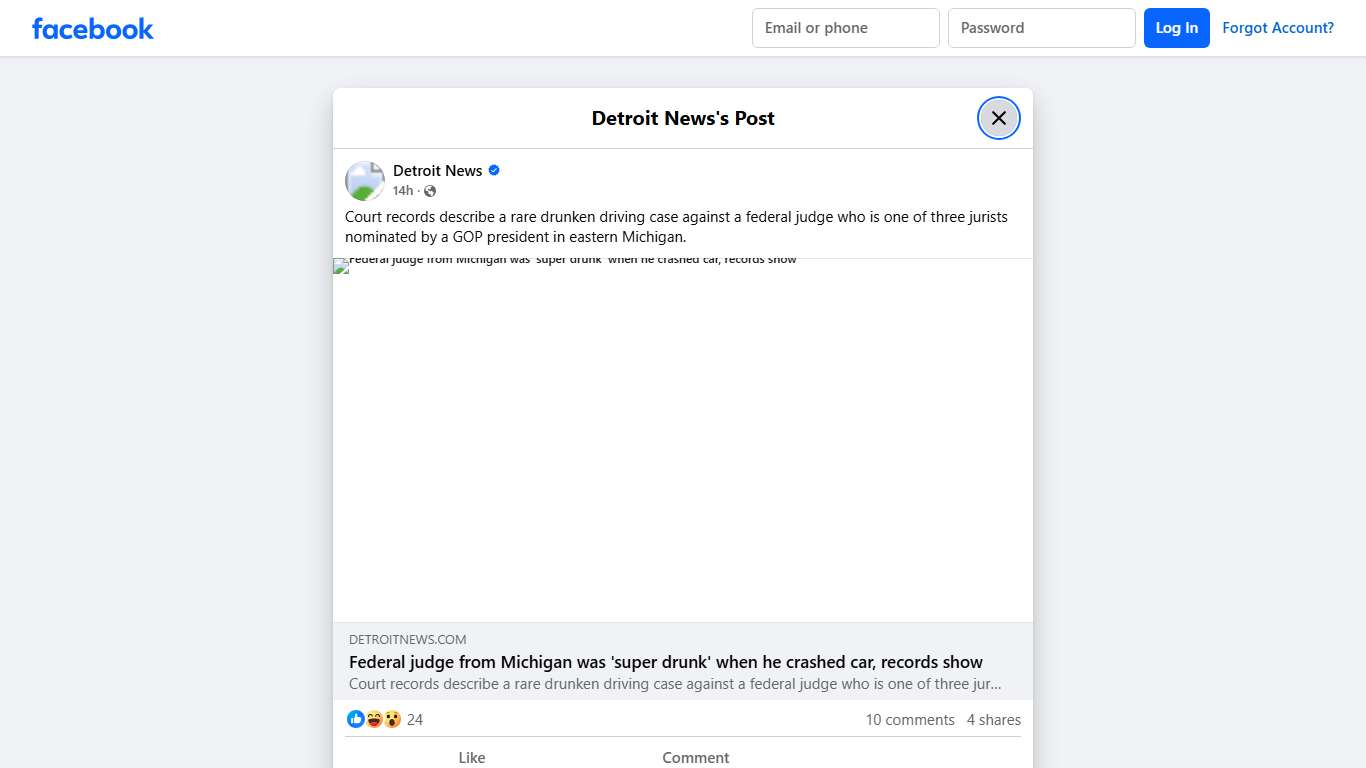The height and width of the screenshot is (768, 1366).
Task: Click the public globe privacy icon
Action: [x=430, y=191]
